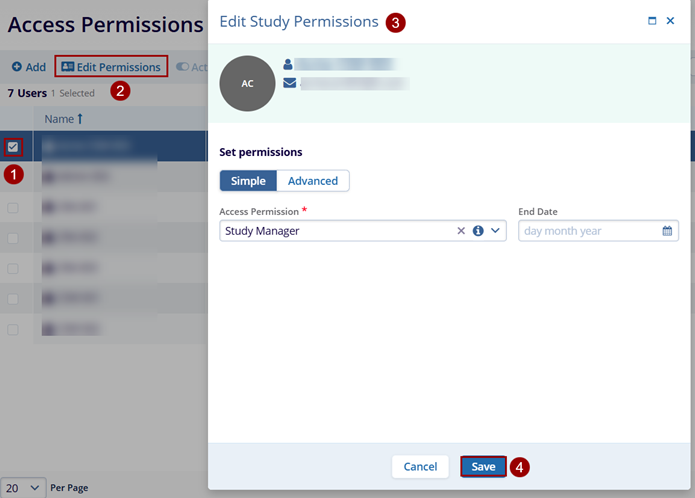Uncheck the selected first user checkbox
Screen dimensions: 695x498
point(13,147)
